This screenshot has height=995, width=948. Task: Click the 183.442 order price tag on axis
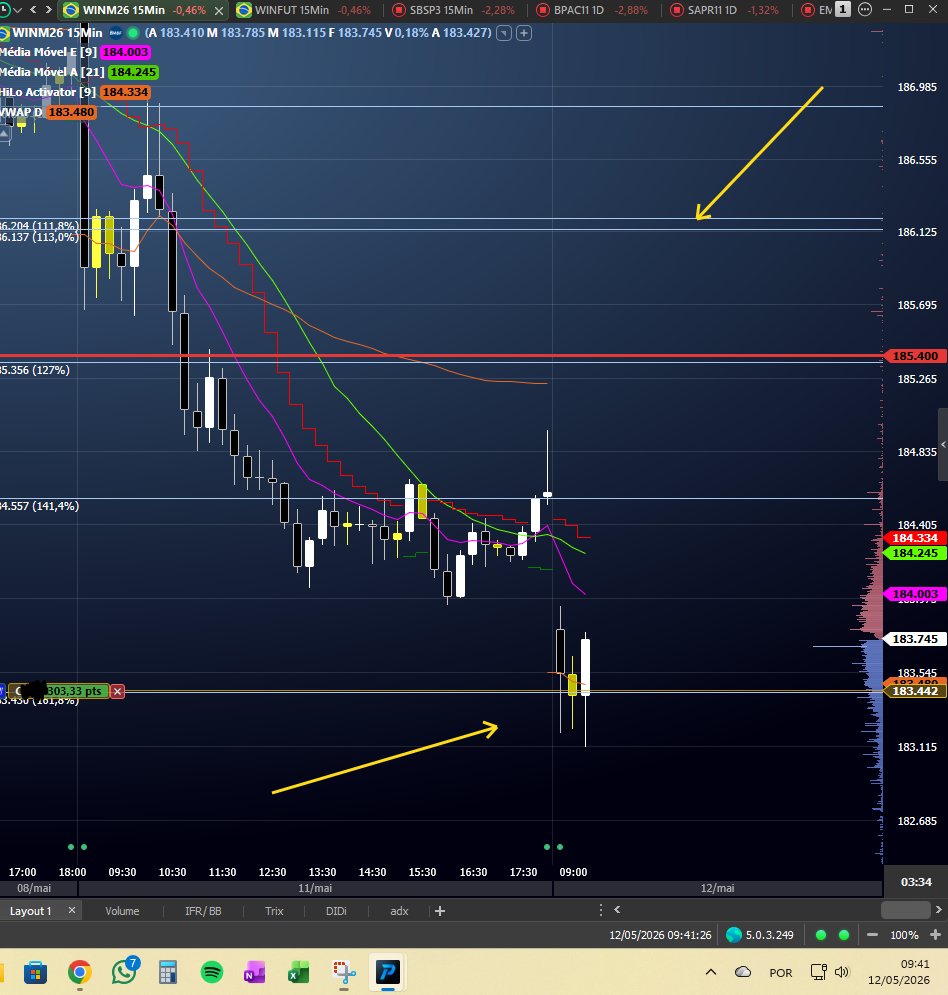(915, 691)
